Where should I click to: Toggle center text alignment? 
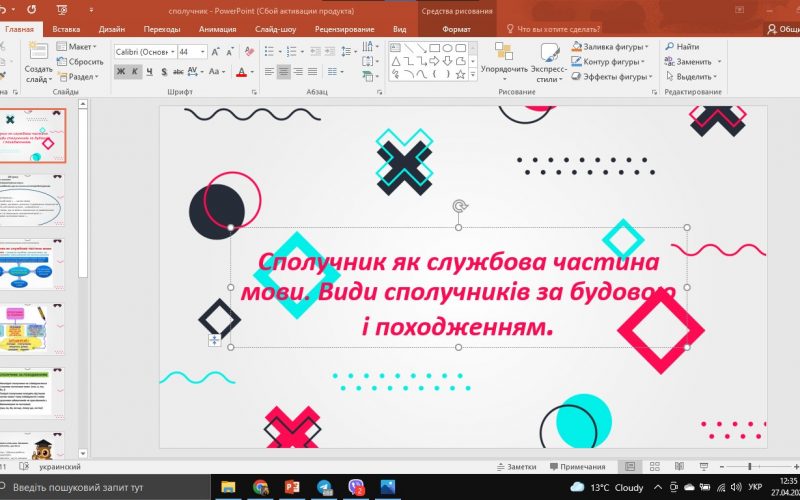(x=284, y=72)
